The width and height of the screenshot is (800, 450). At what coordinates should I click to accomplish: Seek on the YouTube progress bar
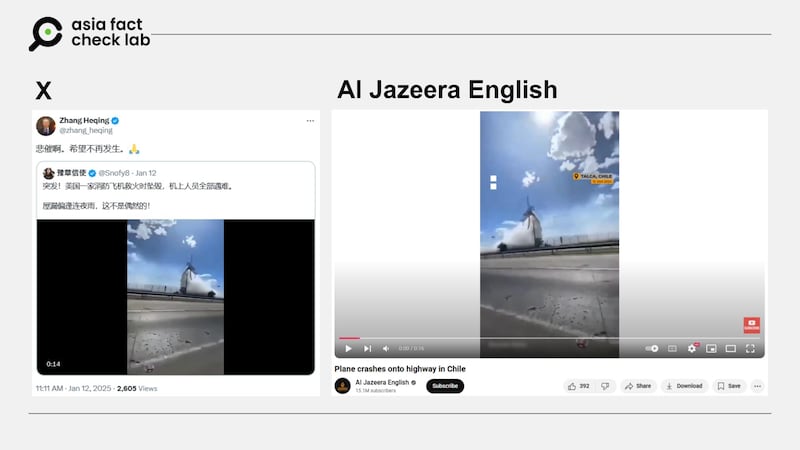point(549,338)
